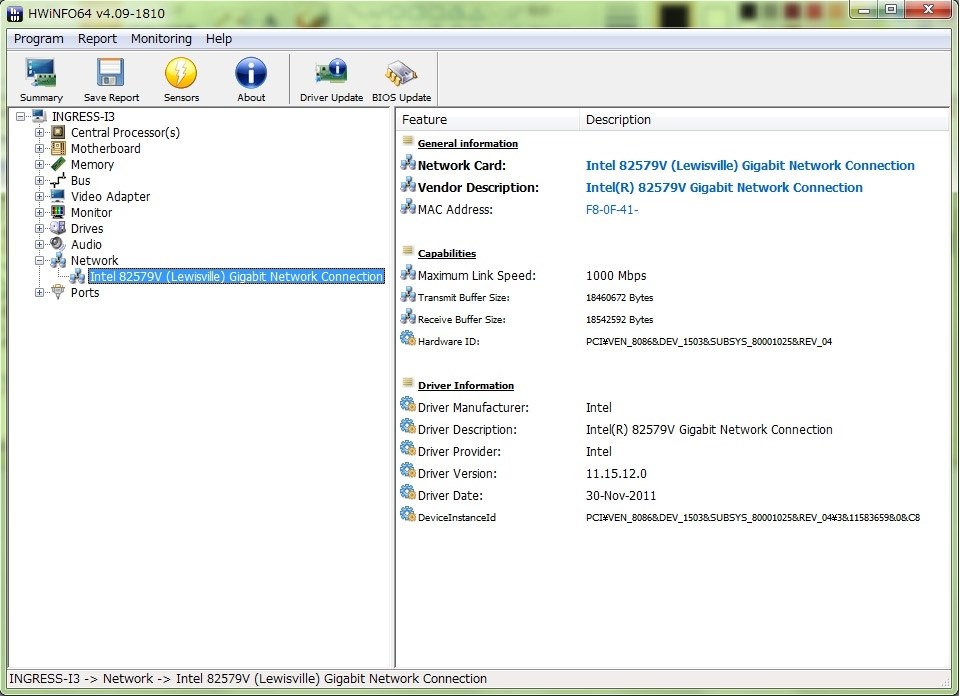Image resolution: width=960 pixels, height=696 pixels.
Task: Select the Memory tree item label
Action: tap(92, 165)
